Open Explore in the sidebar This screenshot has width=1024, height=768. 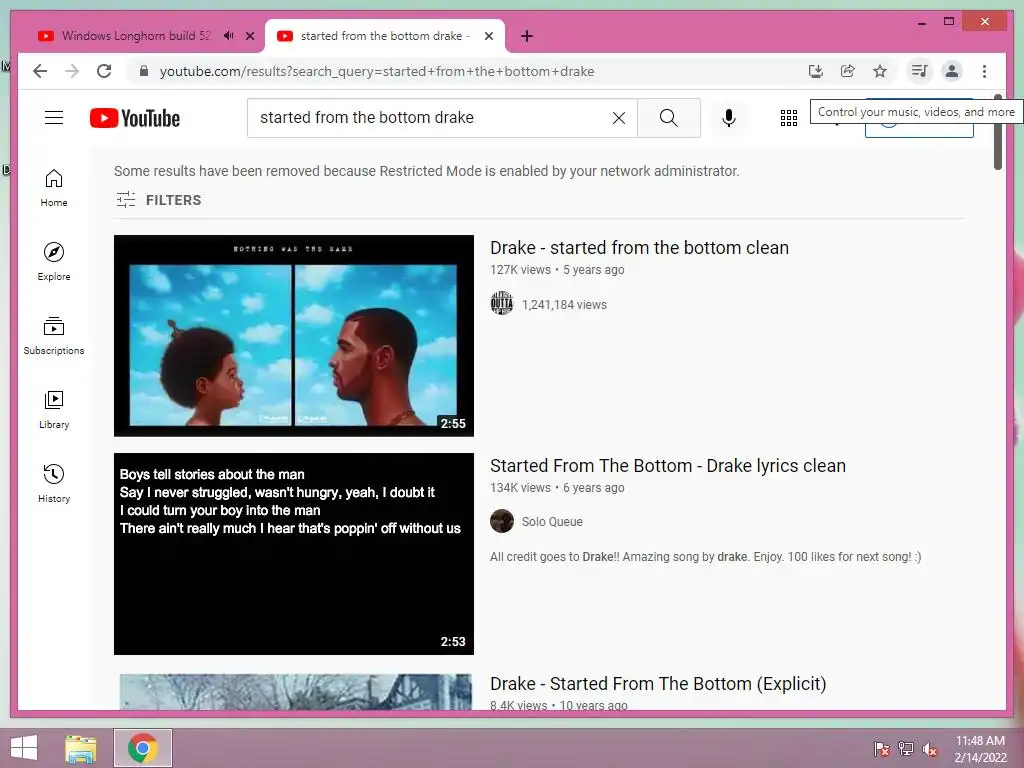pos(54,262)
